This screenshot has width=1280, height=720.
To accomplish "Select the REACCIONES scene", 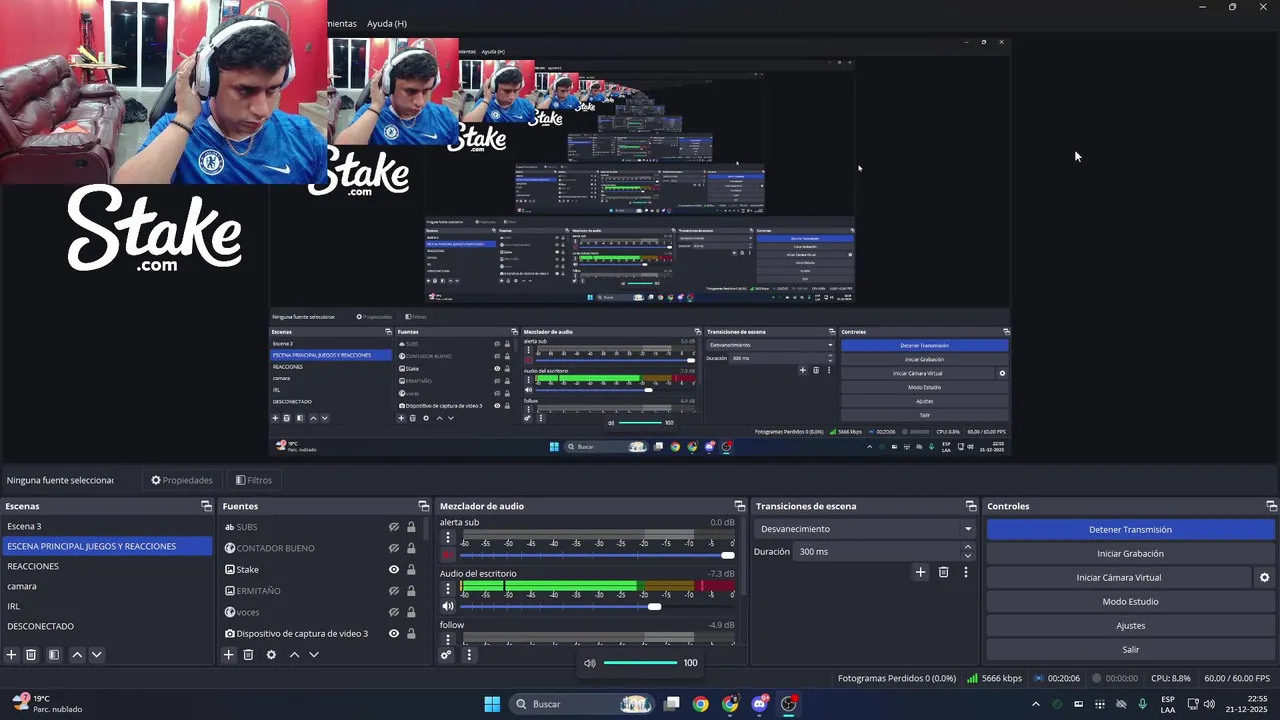I will [x=107, y=566].
